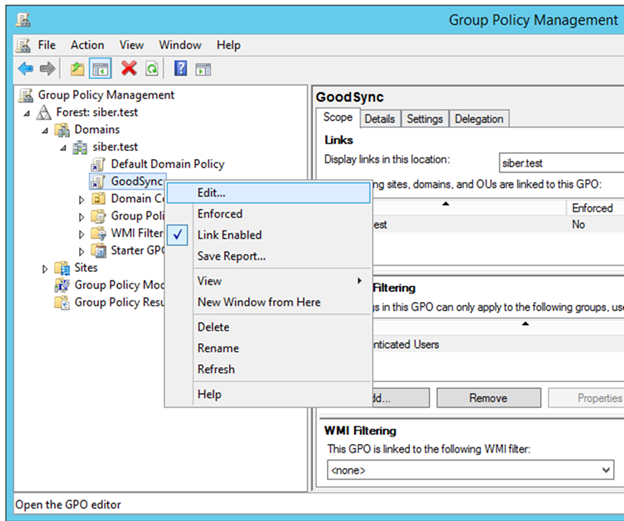The height and width of the screenshot is (521, 624).
Task: Click the Back arrow toolbar icon
Action: (x=26, y=69)
